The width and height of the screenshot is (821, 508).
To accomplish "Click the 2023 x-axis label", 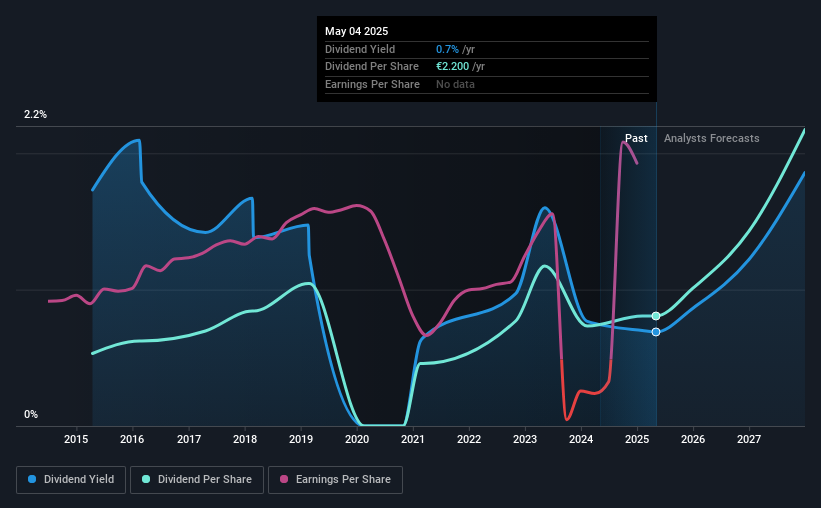I will (525, 439).
